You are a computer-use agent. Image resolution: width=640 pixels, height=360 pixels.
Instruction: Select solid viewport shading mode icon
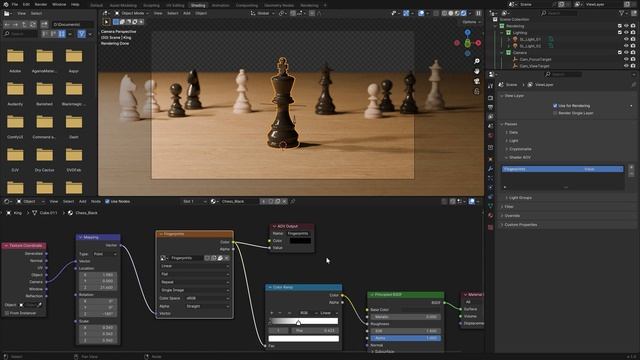(451, 13)
